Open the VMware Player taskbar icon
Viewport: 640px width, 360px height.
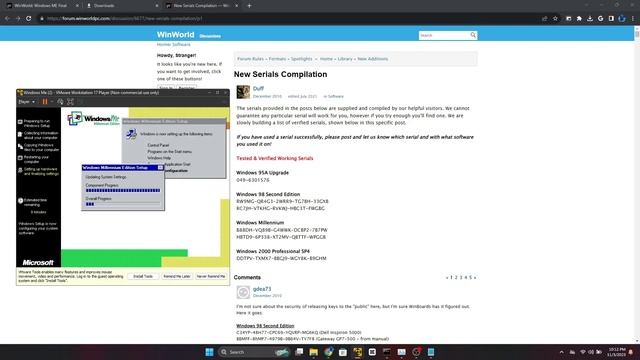click(358, 352)
